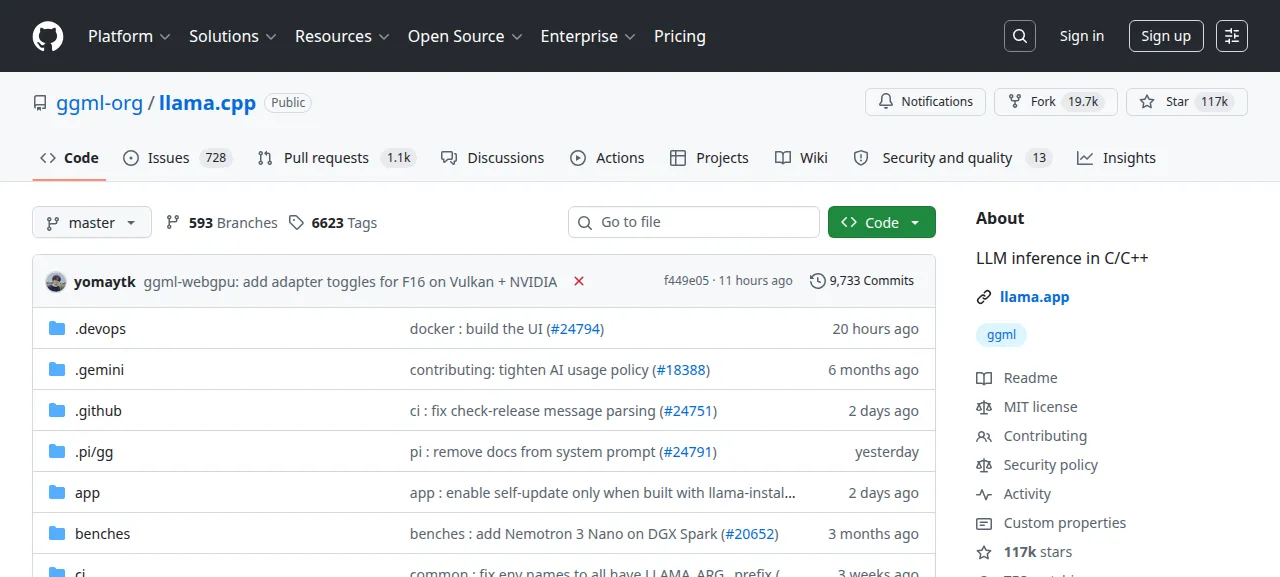The width and height of the screenshot is (1280, 577).
Task: Open yomaytk's avatar thumbnail
Action: [56, 281]
